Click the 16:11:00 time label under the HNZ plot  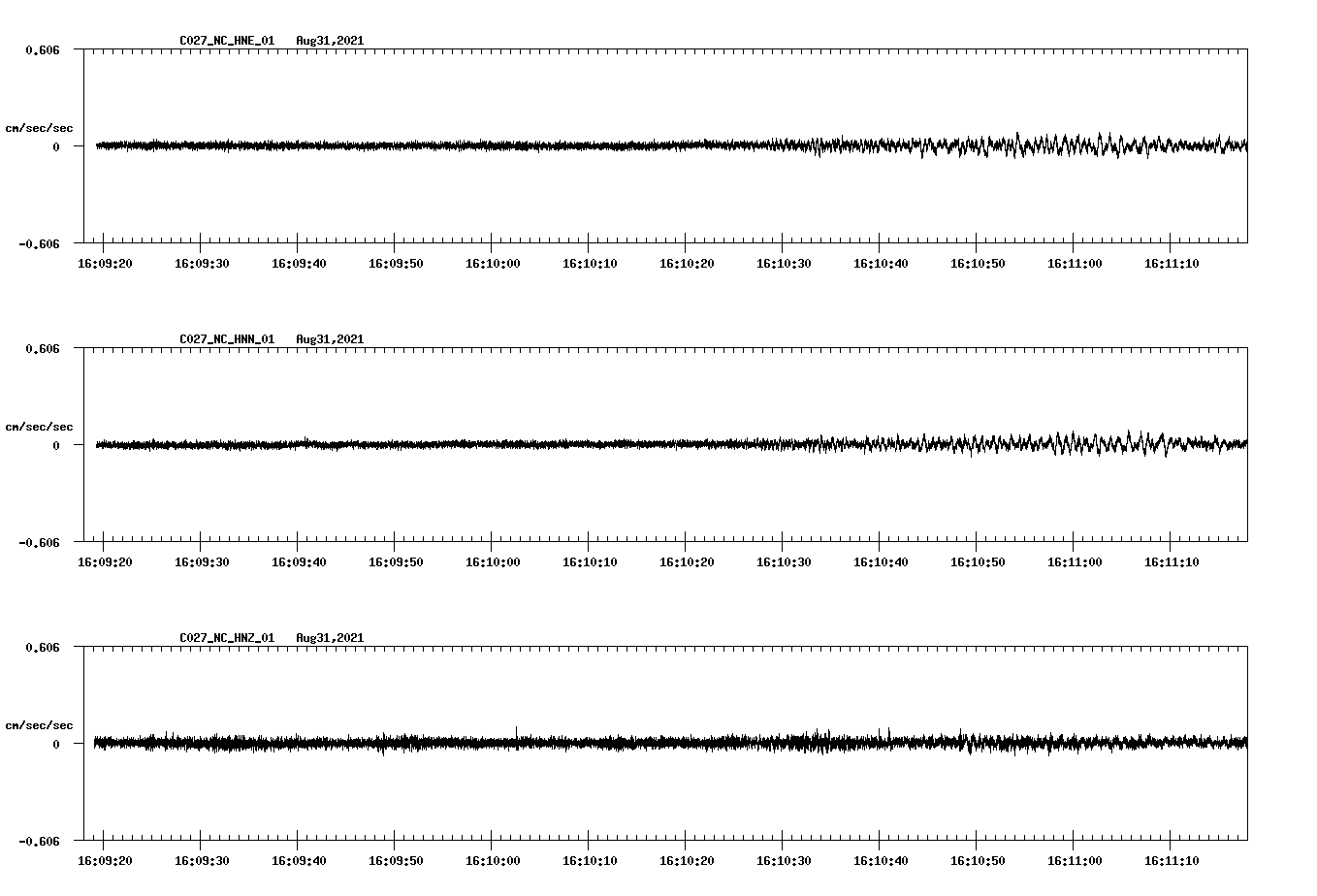[1075, 861]
